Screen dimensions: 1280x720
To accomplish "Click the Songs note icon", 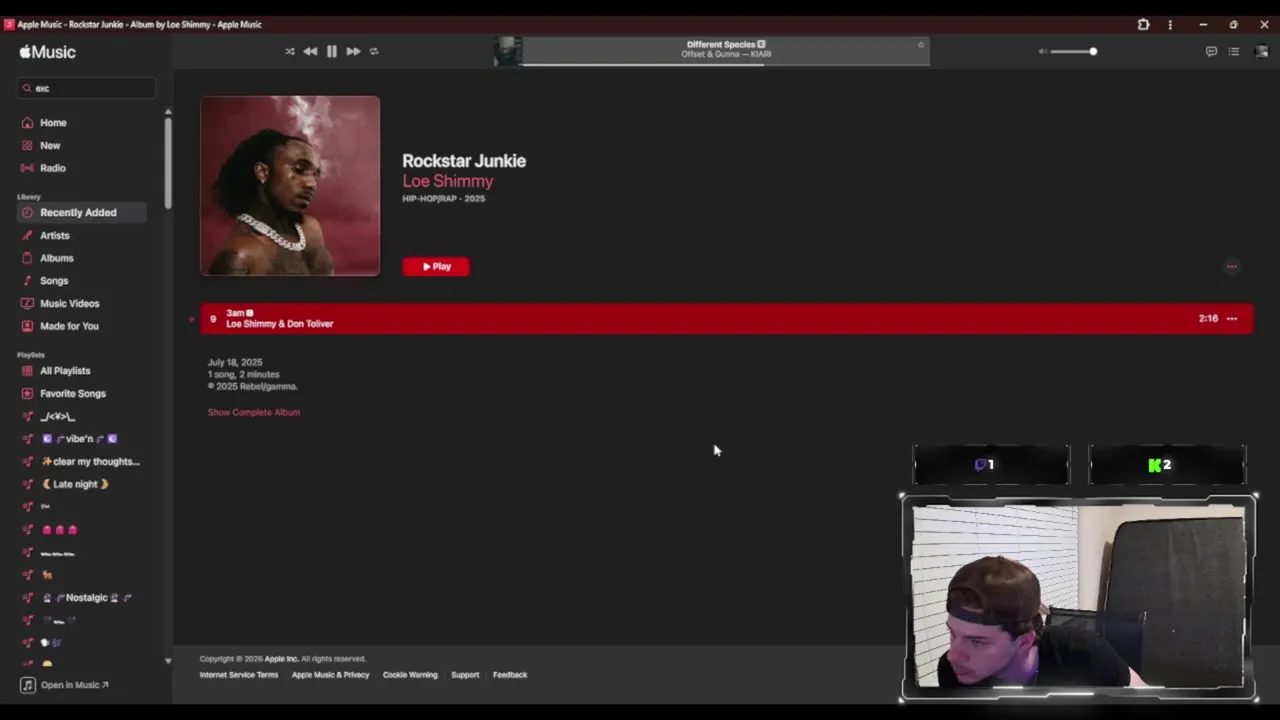I will [x=27, y=281].
